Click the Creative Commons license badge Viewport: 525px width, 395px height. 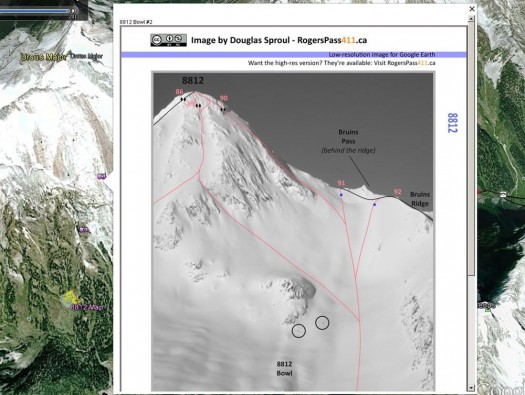168,40
